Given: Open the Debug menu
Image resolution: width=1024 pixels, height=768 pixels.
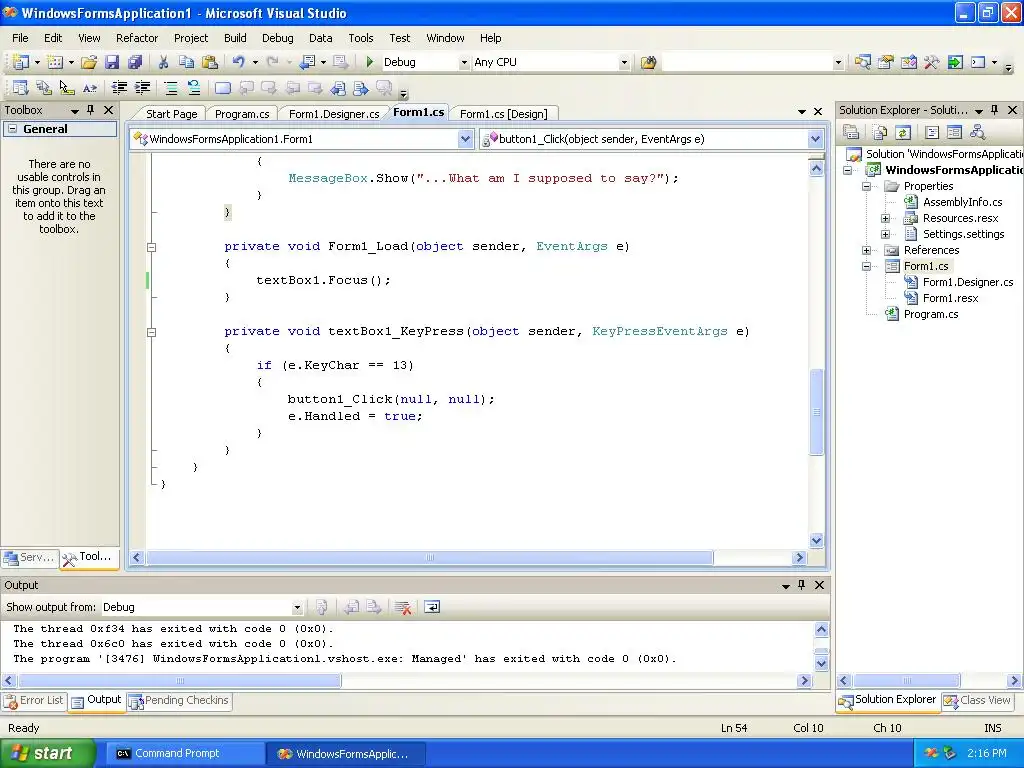Looking at the screenshot, I should tap(278, 38).
